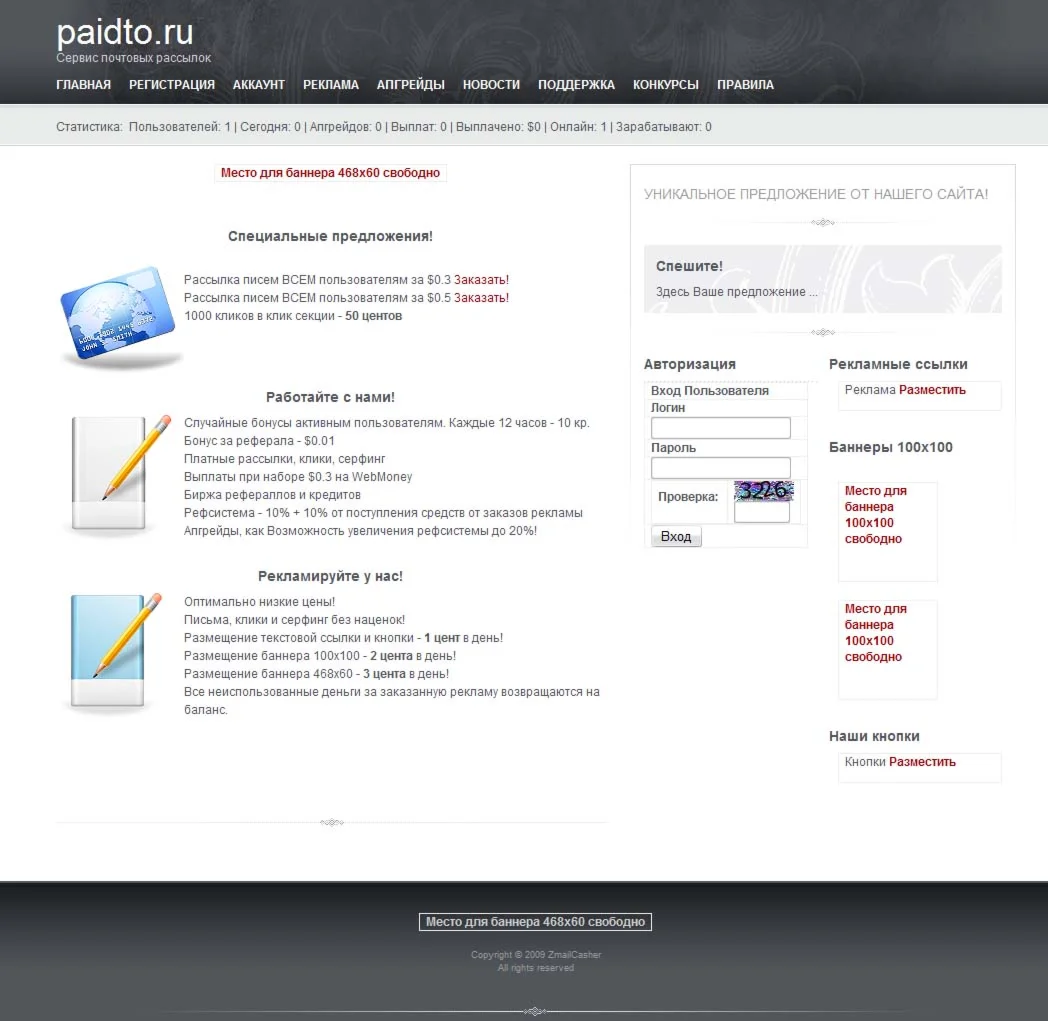1048x1021 pixels.
Task: Click the blue credit card icon
Action: [x=119, y=314]
